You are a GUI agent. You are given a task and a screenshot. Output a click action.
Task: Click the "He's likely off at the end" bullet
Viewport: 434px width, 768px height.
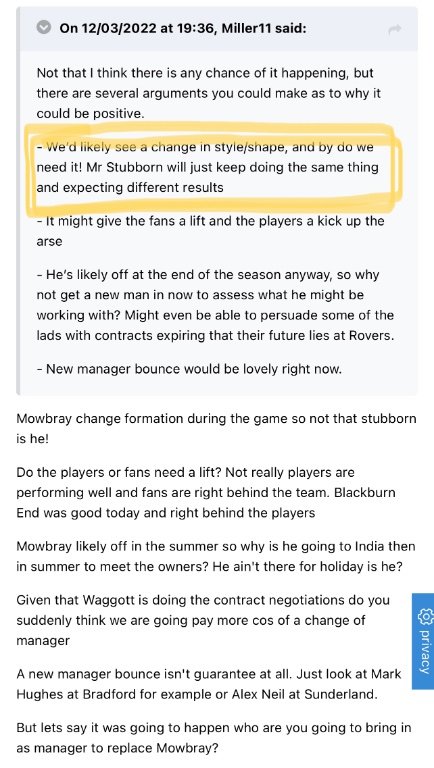click(x=215, y=305)
